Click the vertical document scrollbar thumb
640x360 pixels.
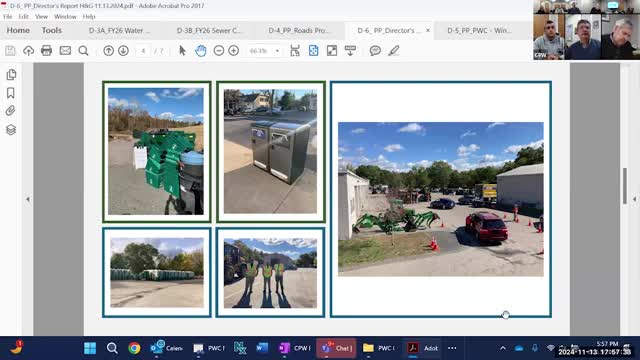[624, 186]
